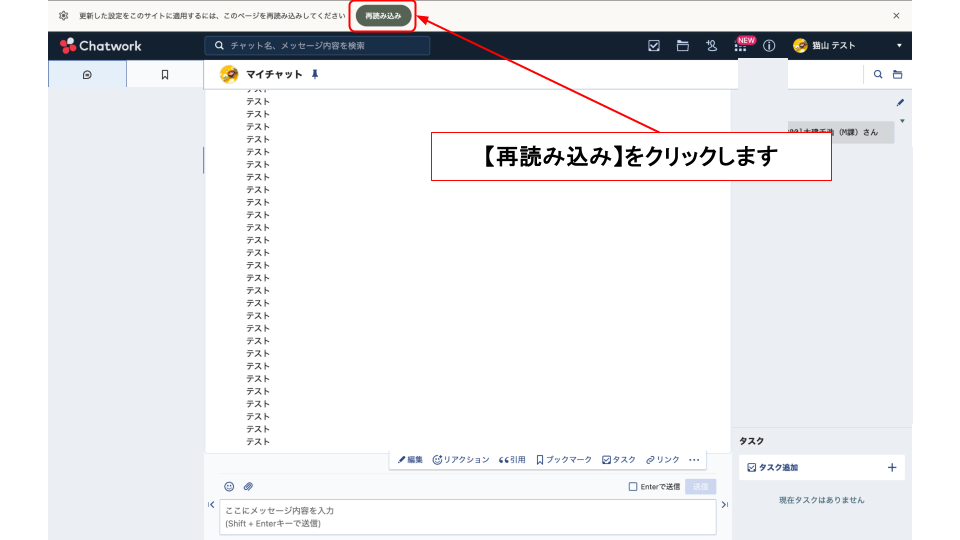Enable the Enterで送信 checkbox
Viewport: 960px width, 540px height.
tap(632, 487)
